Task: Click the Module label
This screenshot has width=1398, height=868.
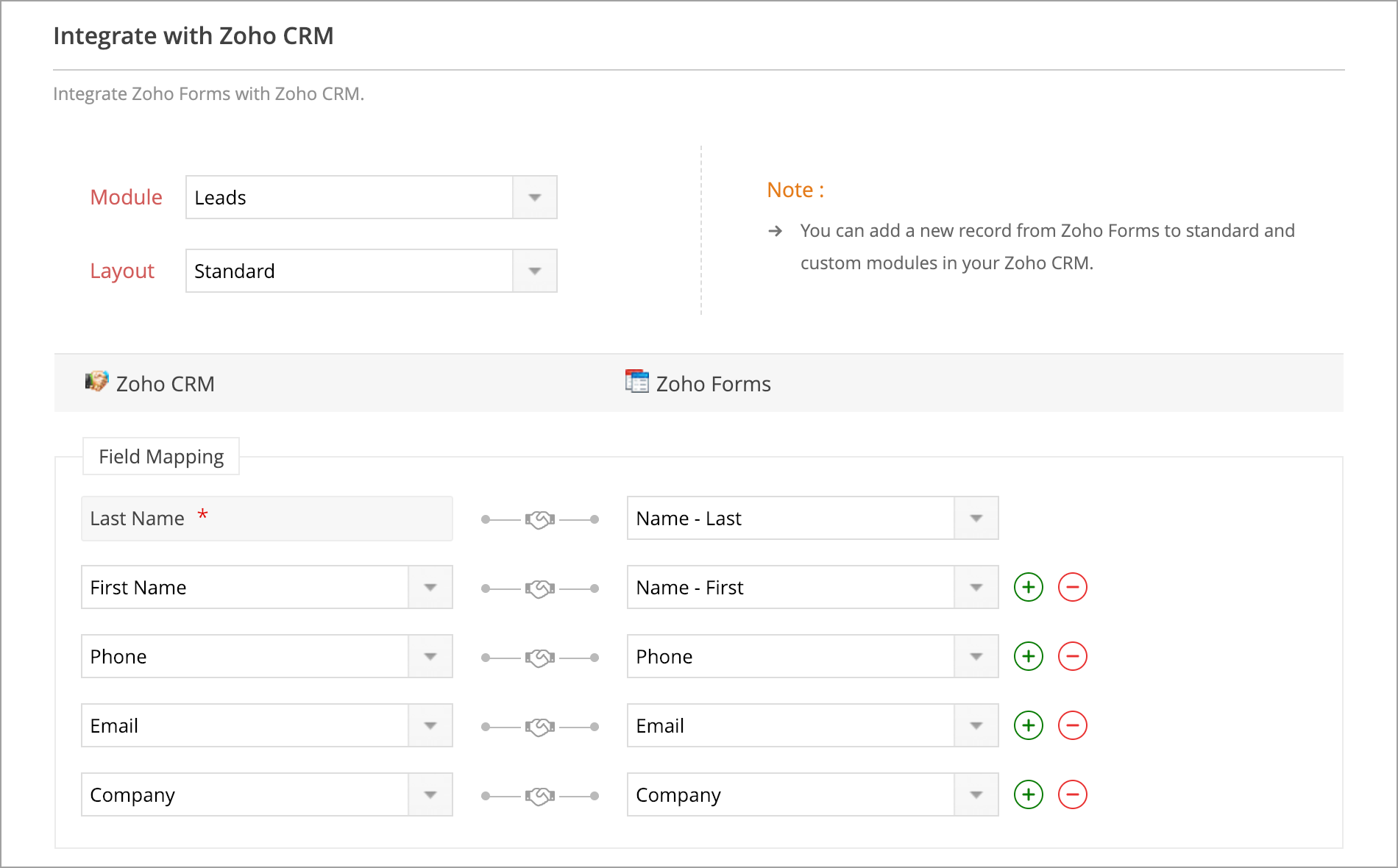Action: pos(126,197)
